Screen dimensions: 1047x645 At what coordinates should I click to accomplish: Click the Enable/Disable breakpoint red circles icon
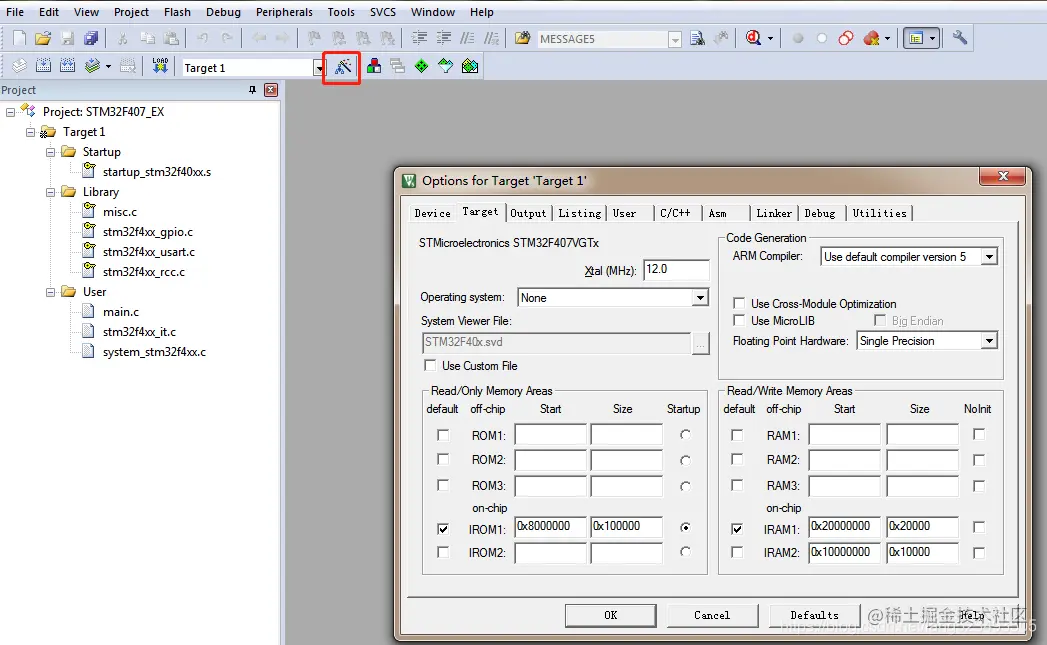[x=846, y=38]
